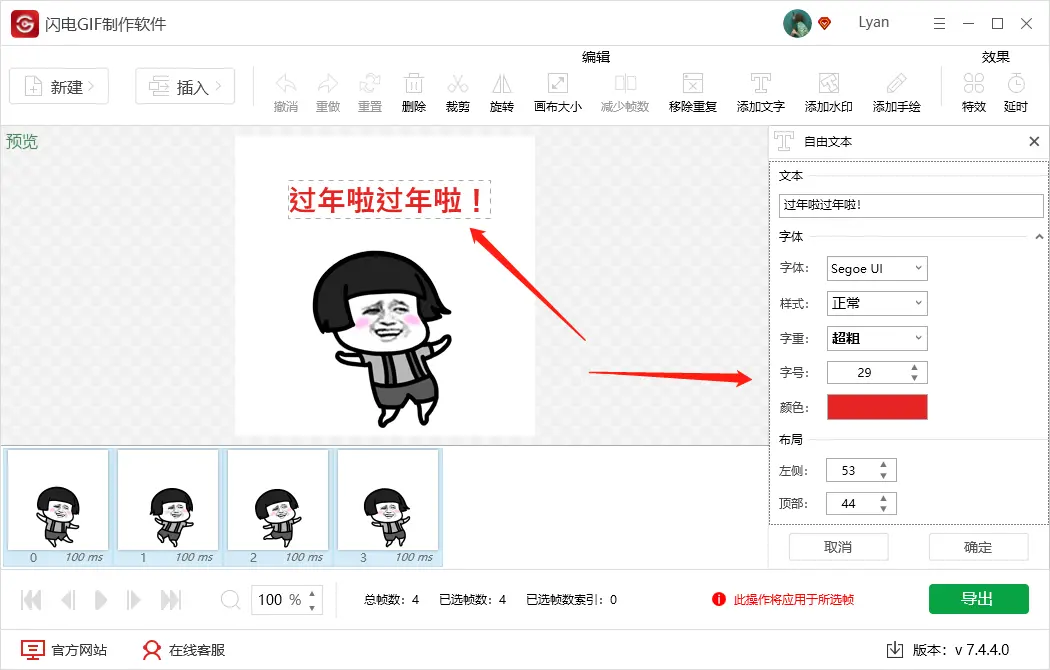Open Online Customer Service (在线客服)

point(183,650)
